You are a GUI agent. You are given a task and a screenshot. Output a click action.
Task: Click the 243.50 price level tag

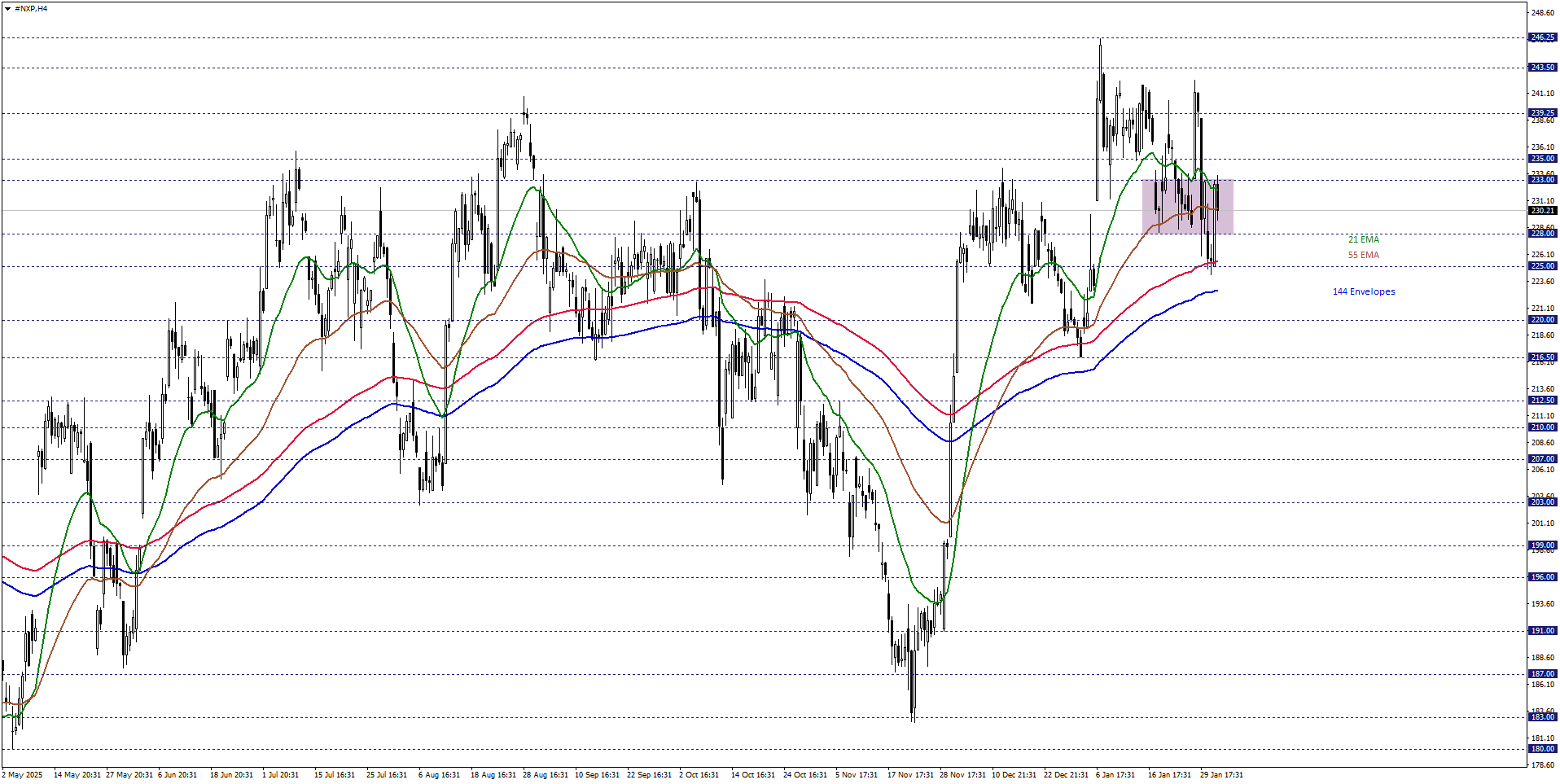click(x=1542, y=68)
